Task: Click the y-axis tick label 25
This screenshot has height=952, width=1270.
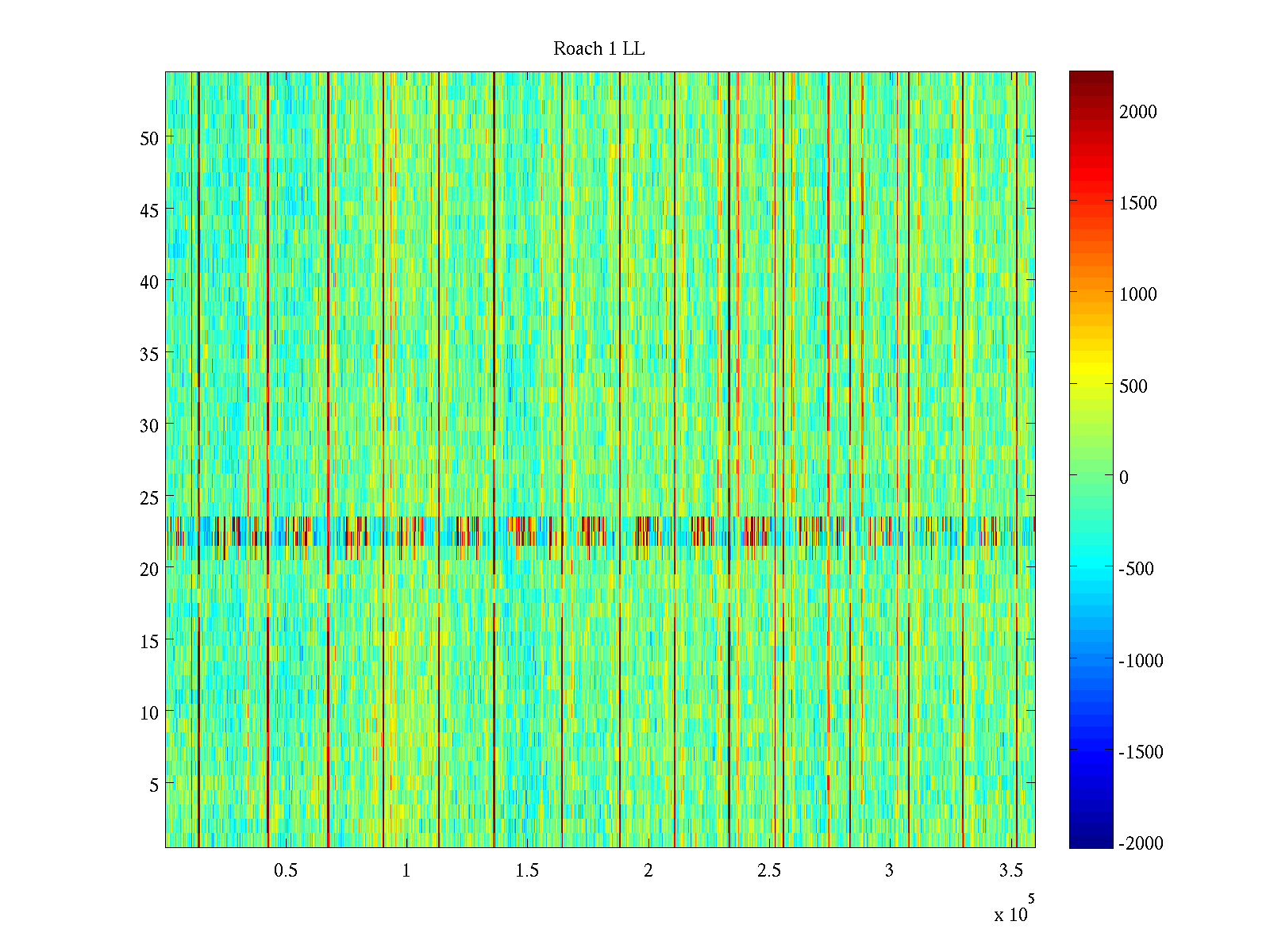Action: [149, 497]
